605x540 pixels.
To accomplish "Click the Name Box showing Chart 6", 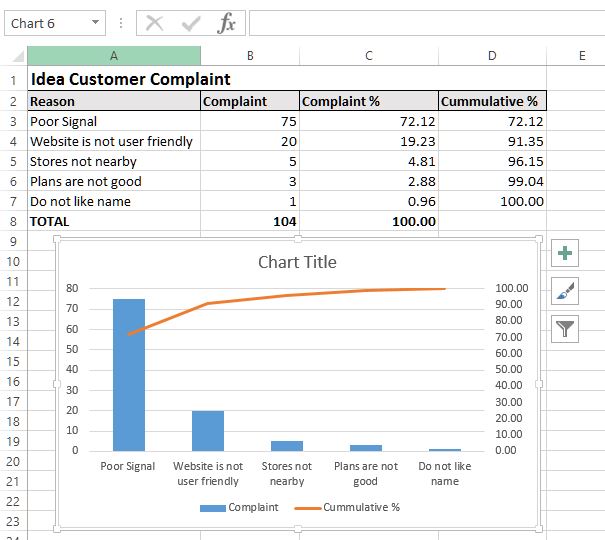I will click(55, 23).
